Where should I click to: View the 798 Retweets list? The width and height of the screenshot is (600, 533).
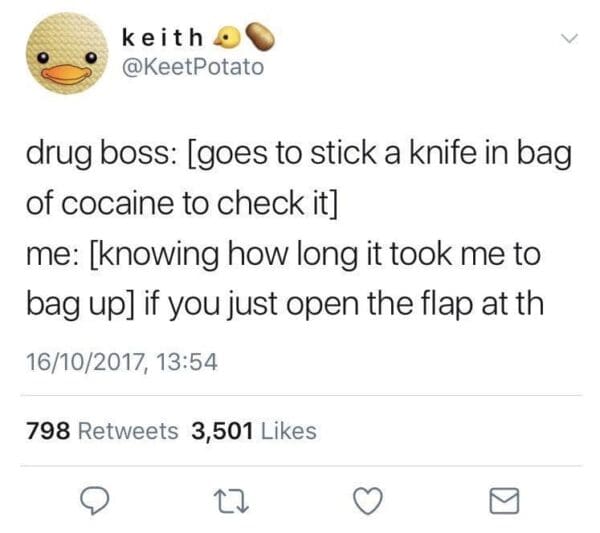[102, 431]
